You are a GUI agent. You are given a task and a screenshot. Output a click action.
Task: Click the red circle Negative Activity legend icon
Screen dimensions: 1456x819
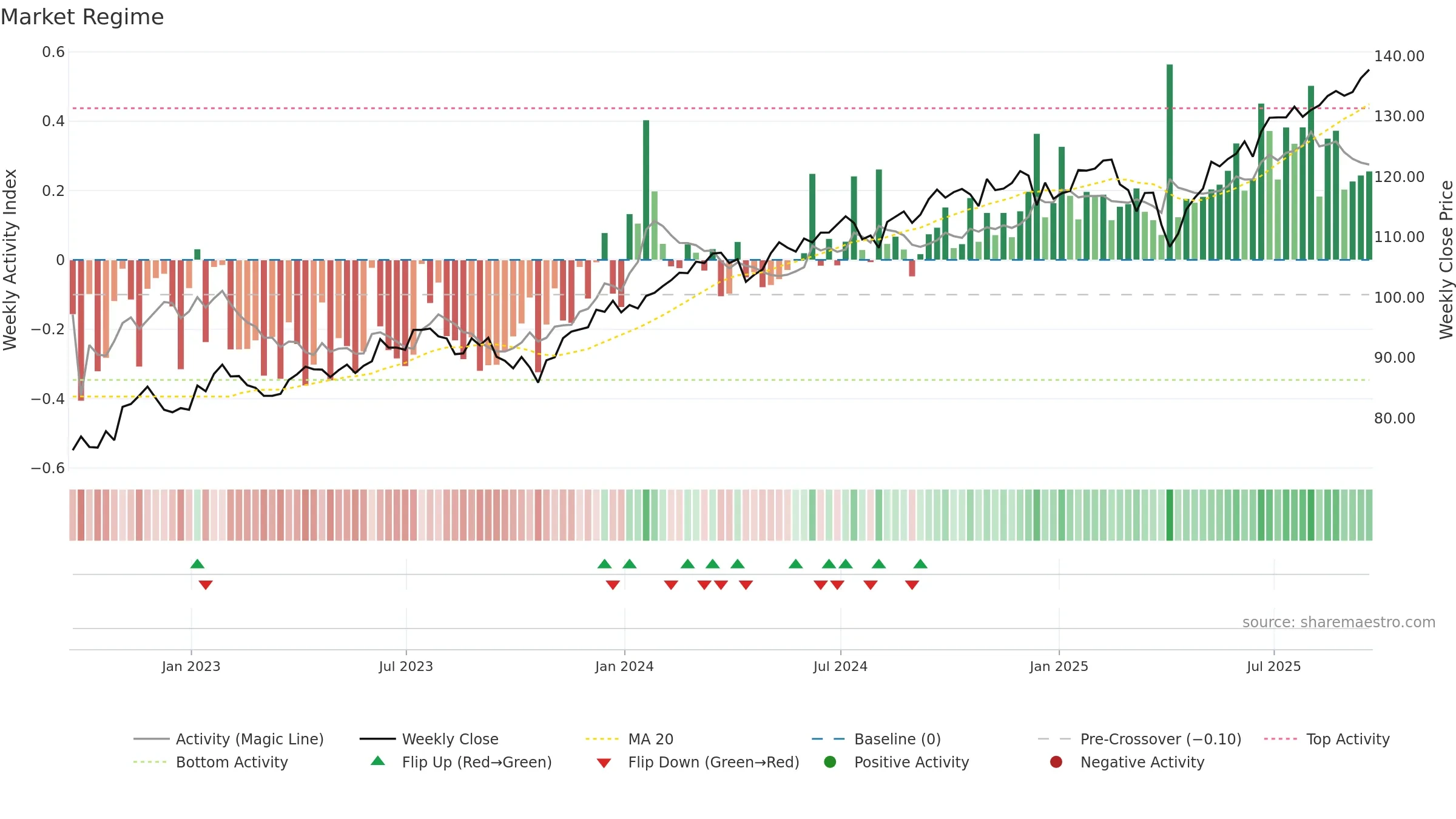click(x=1056, y=762)
